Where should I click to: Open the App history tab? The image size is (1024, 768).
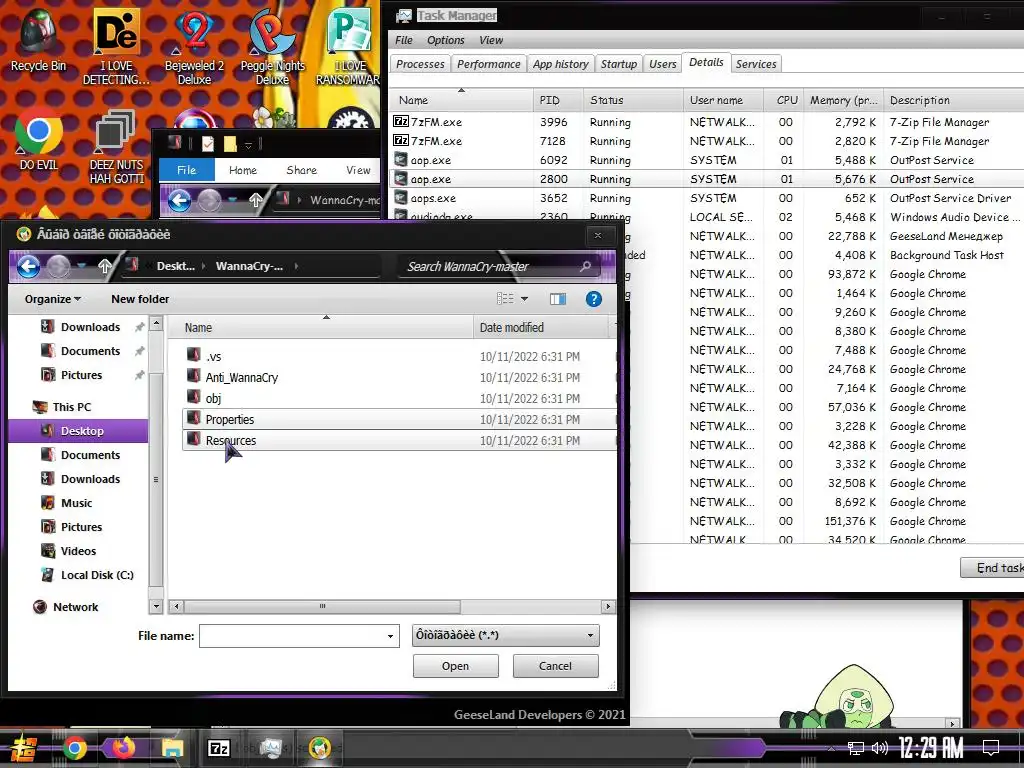tap(560, 64)
